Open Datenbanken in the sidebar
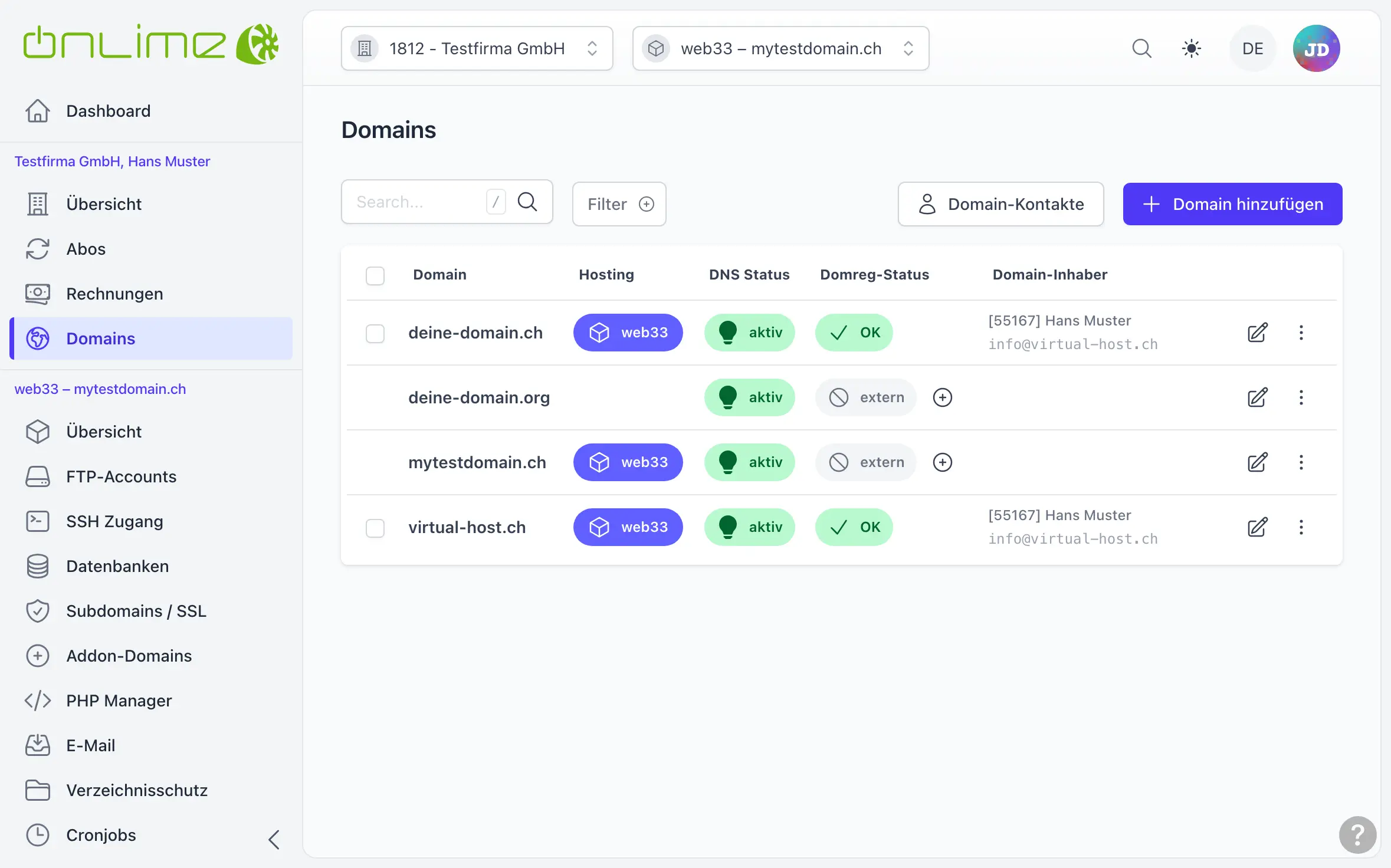 pos(151,566)
